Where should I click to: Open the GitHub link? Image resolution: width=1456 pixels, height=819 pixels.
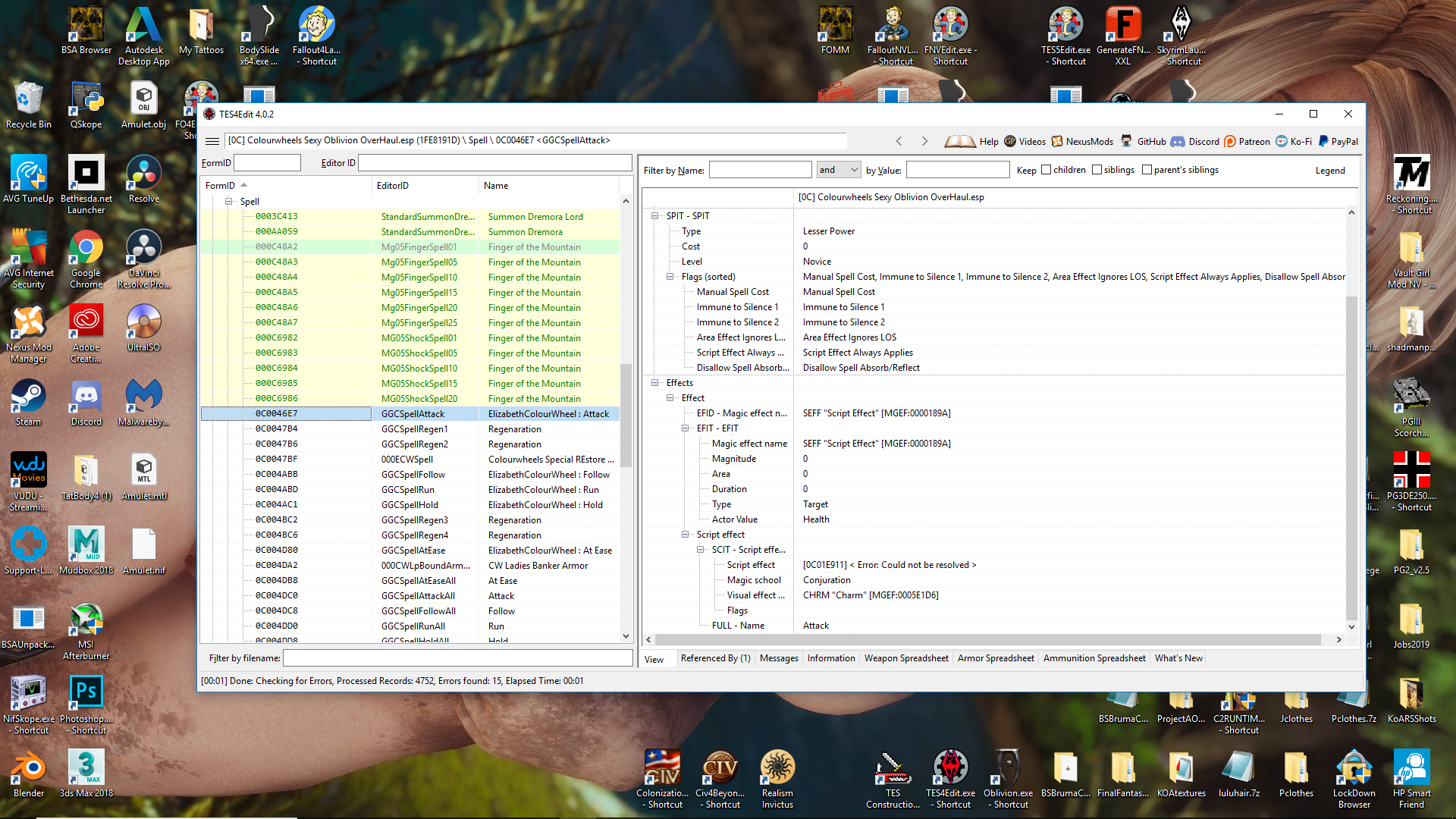coord(1144,142)
